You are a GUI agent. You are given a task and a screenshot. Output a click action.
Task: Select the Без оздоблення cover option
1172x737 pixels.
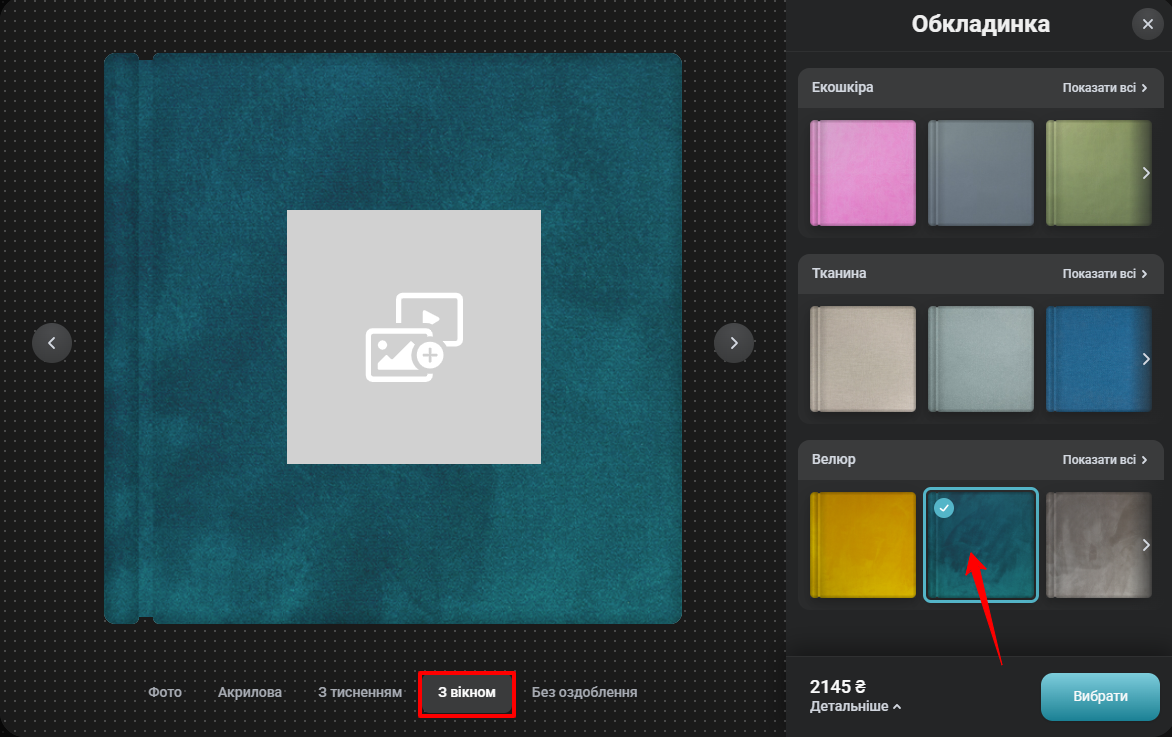(x=584, y=692)
